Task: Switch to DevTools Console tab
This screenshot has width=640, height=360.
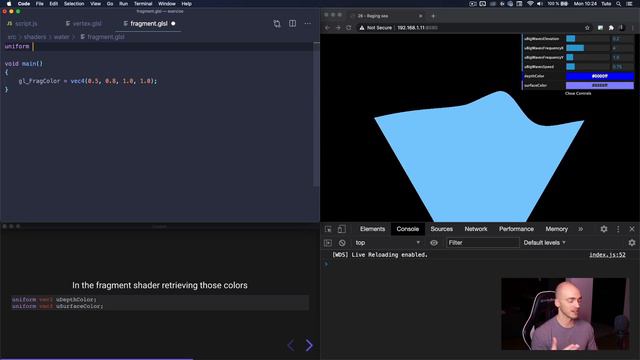Action: pos(407,229)
